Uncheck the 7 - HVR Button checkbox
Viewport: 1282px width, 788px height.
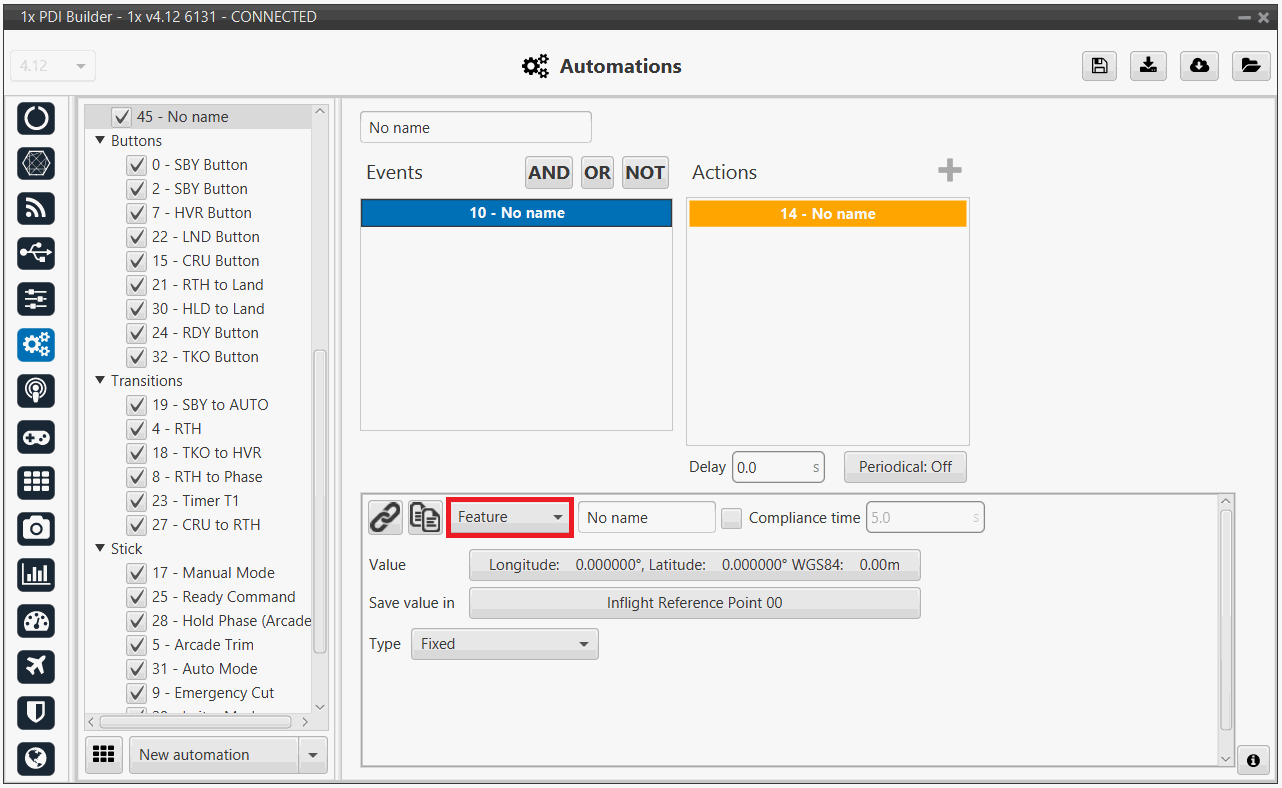tap(137, 213)
